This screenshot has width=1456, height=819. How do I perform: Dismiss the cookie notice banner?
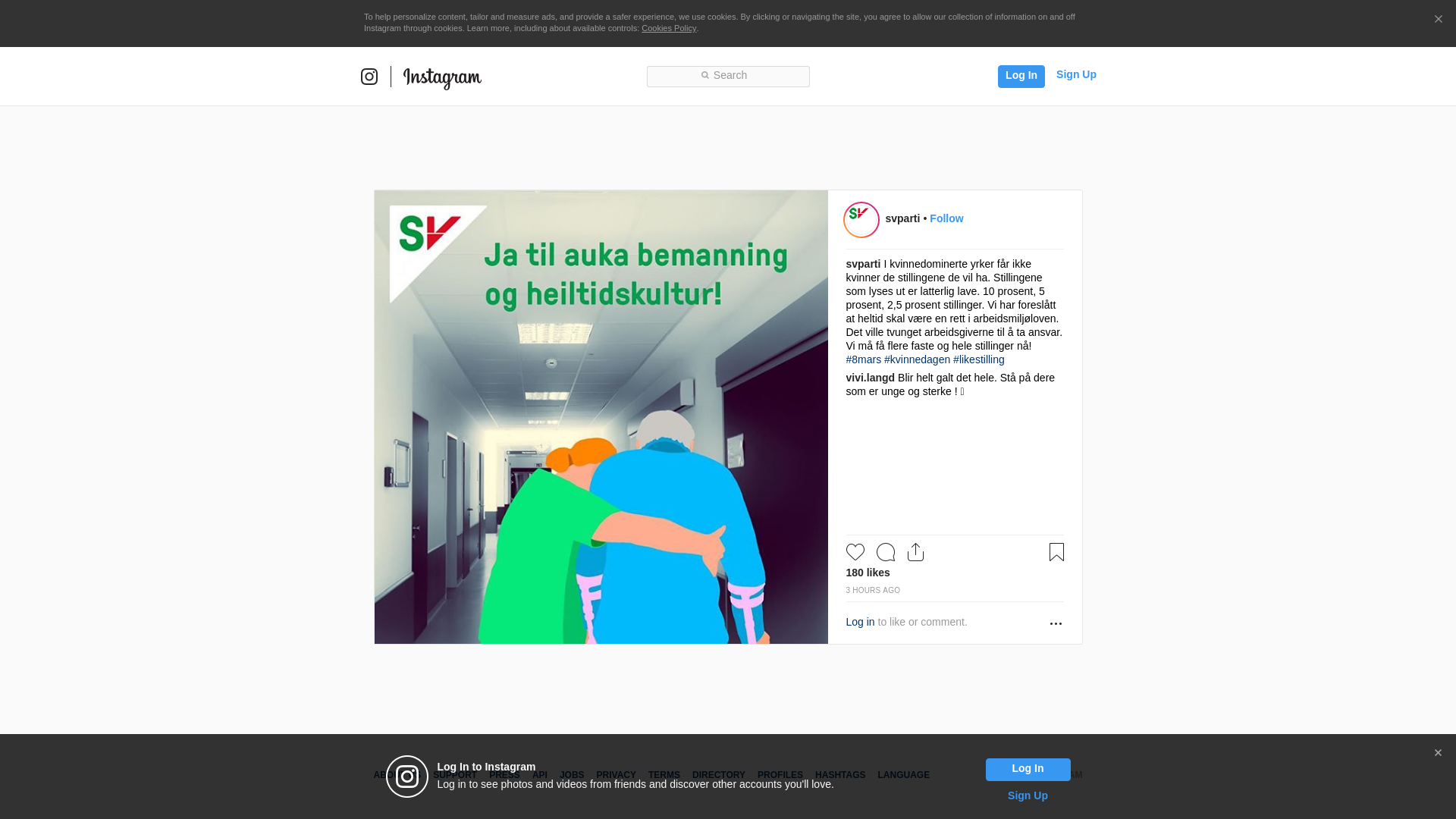click(1438, 20)
